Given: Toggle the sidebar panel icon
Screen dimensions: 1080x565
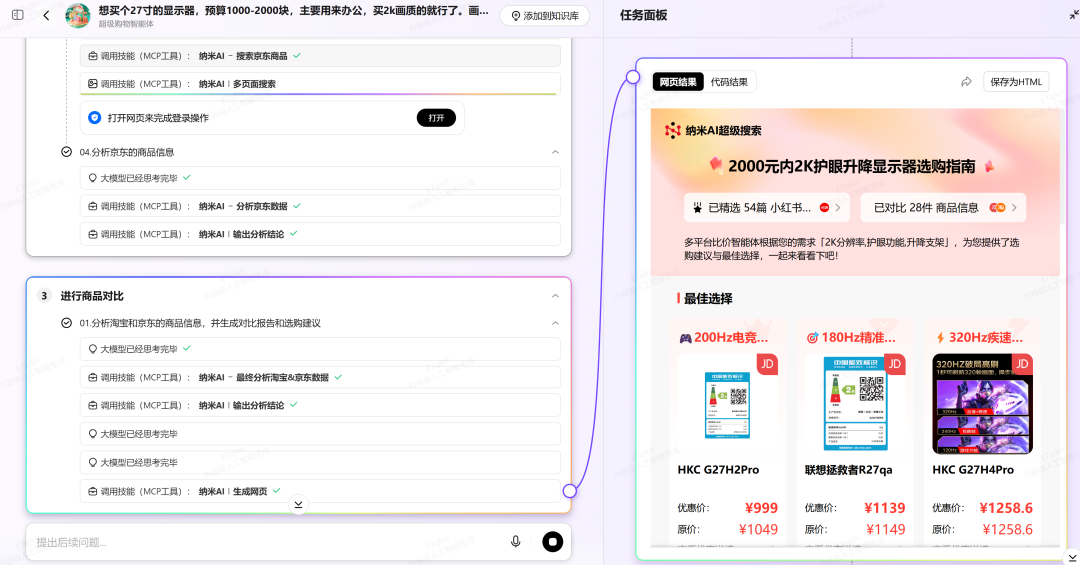Looking at the screenshot, I should click(x=17, y=15).
